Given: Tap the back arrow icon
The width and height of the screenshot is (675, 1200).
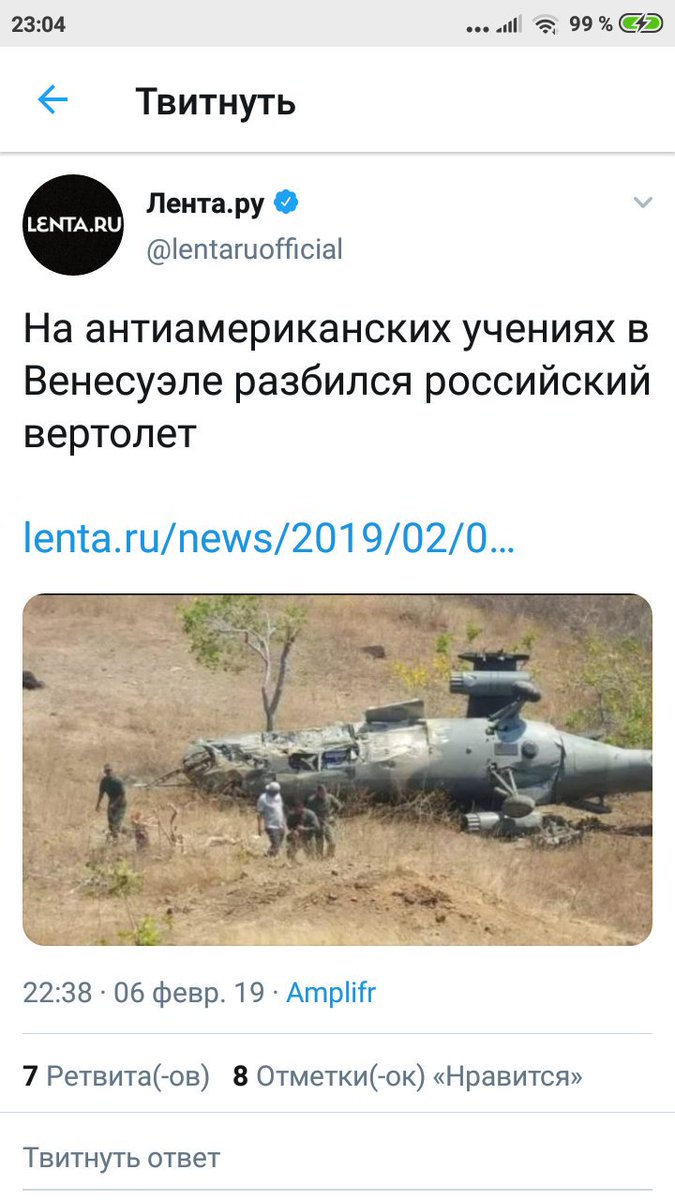Looking at the screenshot, I should pyautogui.click(x=52, y=100).
